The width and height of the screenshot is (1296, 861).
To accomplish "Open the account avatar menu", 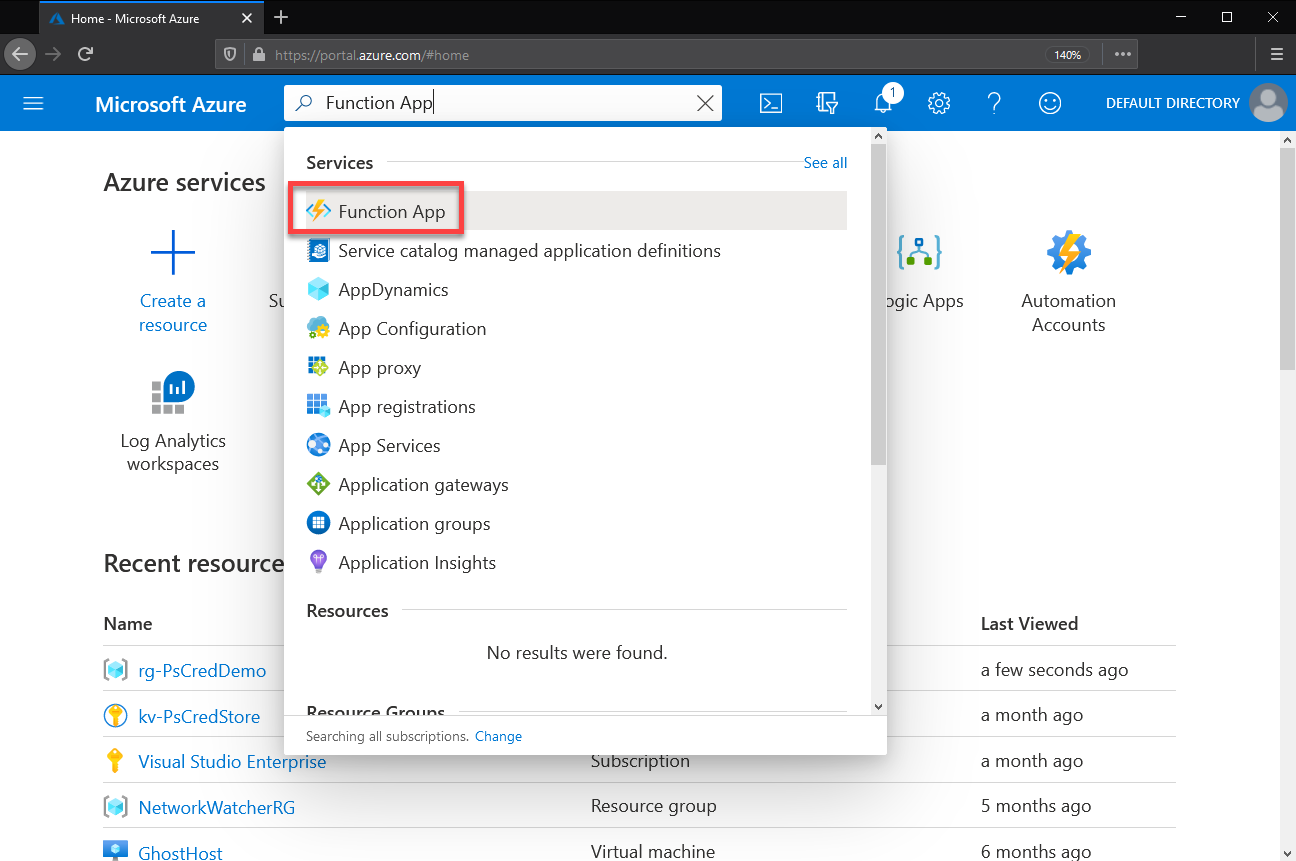I will point(1269,103).
